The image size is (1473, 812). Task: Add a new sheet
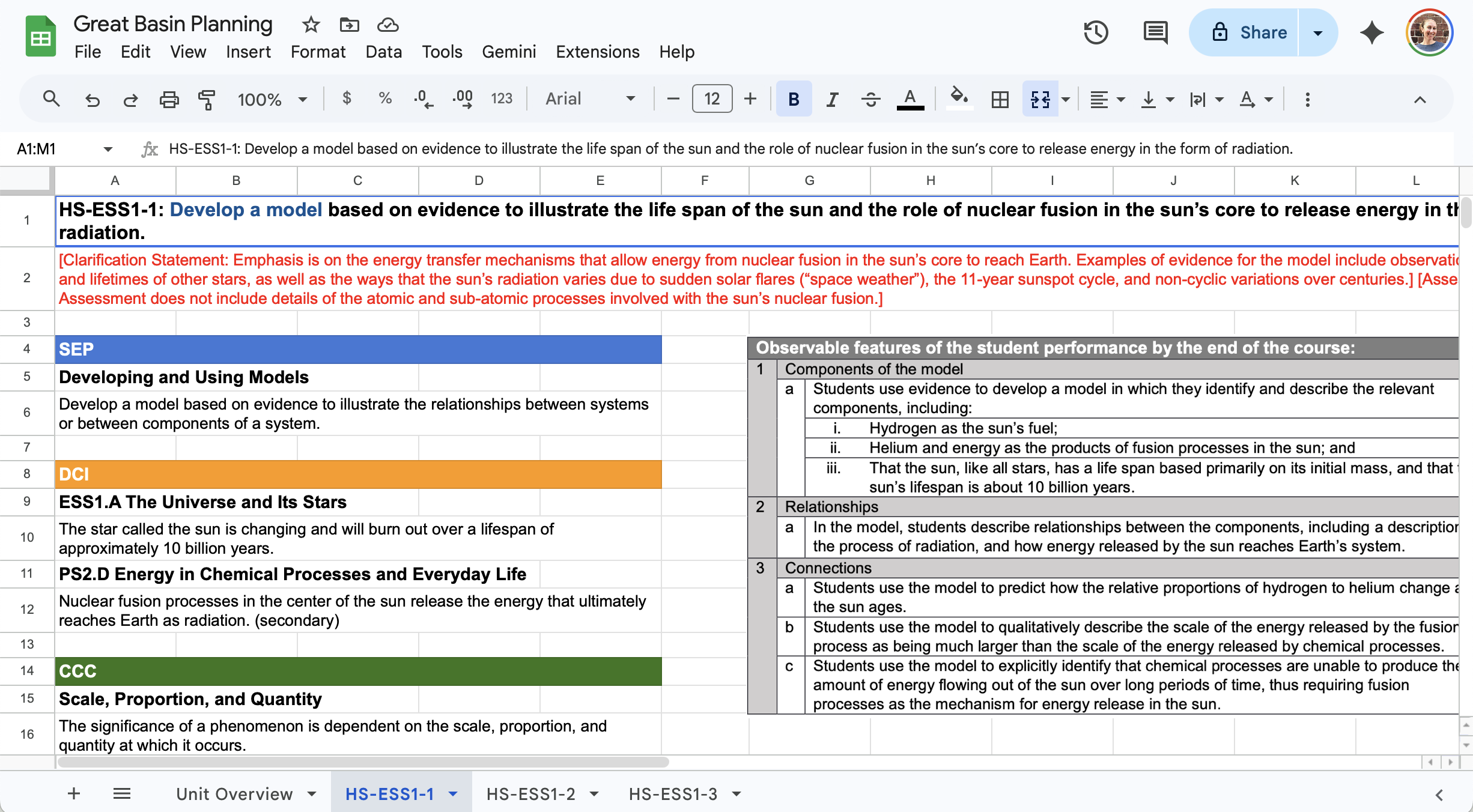(74, 794)
